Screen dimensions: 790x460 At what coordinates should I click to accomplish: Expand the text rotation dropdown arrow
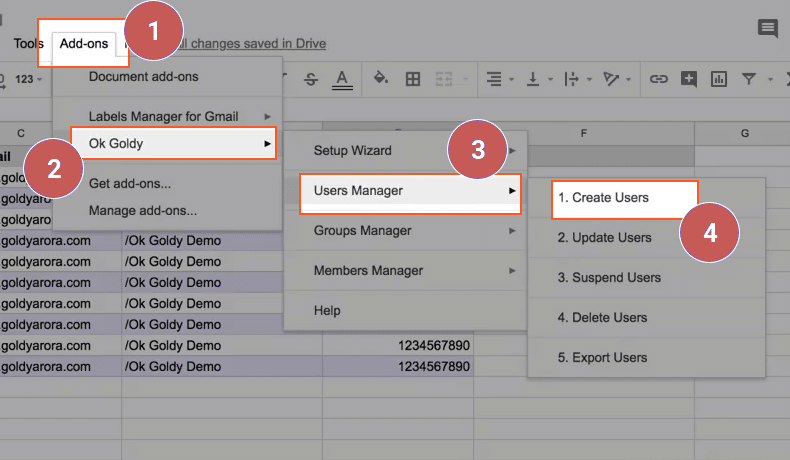[628, 79]
